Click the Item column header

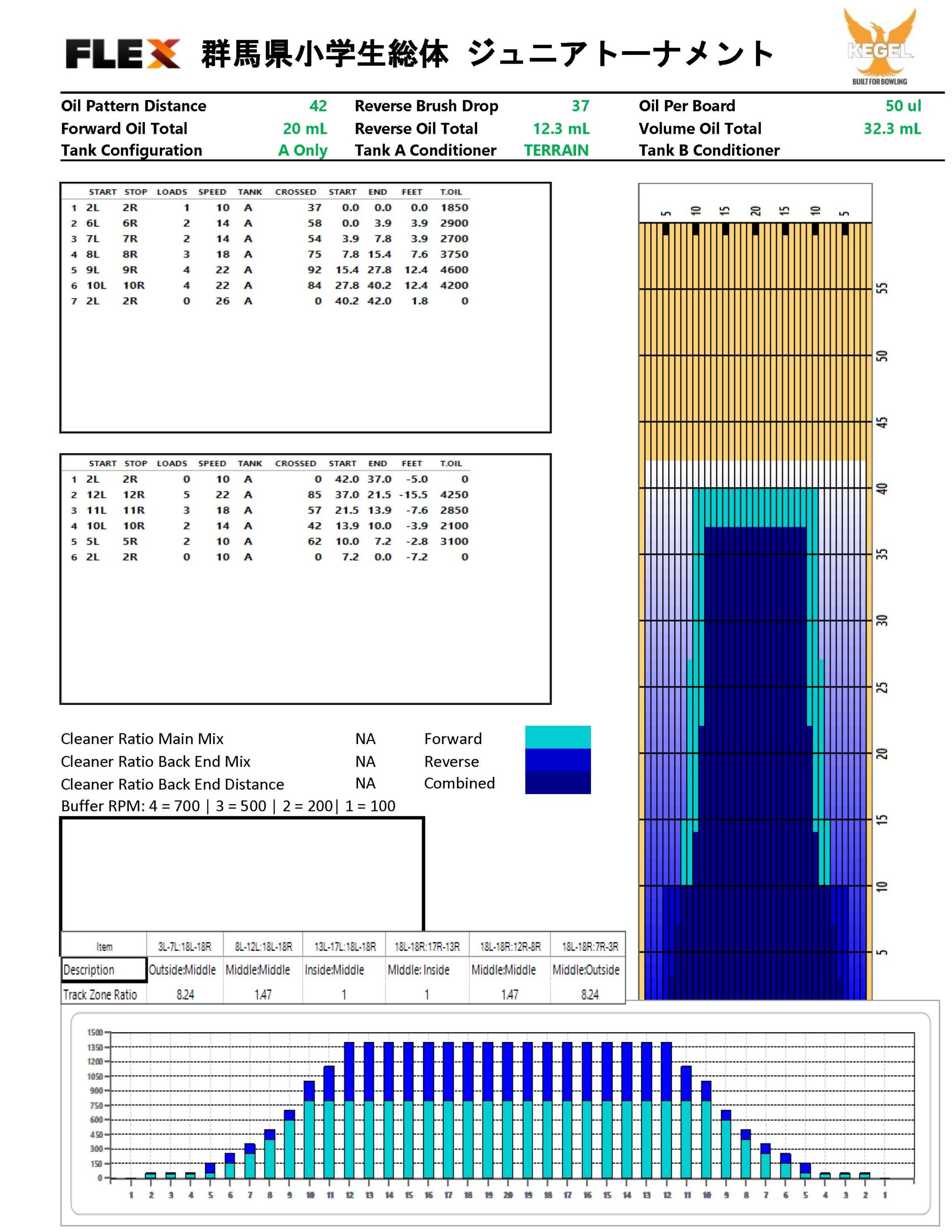pos(104,947)
